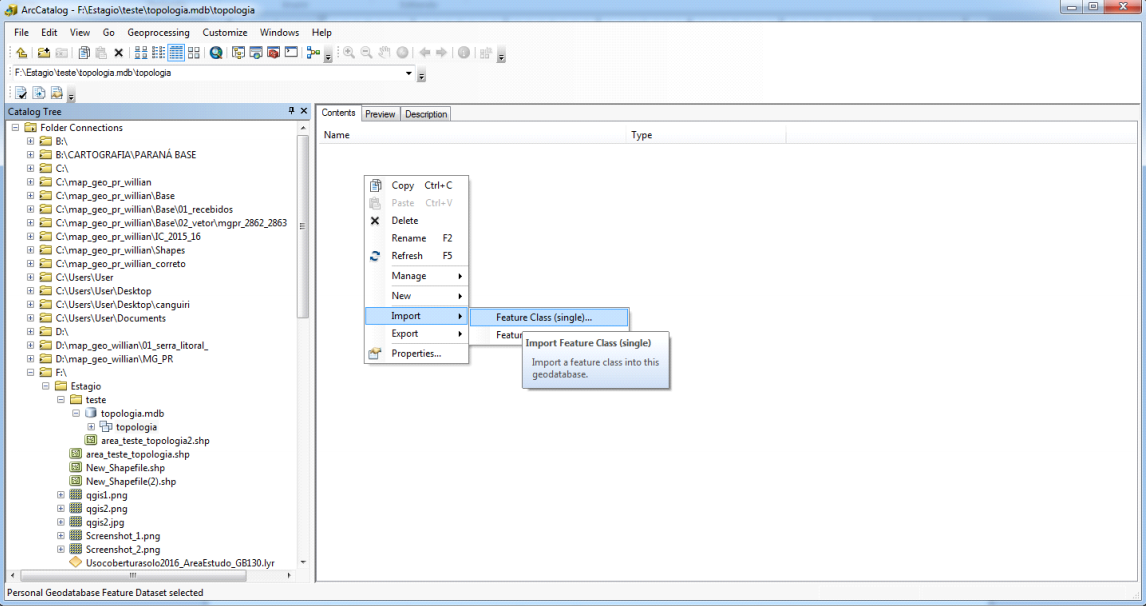
Task: Open the Customize menu
Action: coord(224,32)
